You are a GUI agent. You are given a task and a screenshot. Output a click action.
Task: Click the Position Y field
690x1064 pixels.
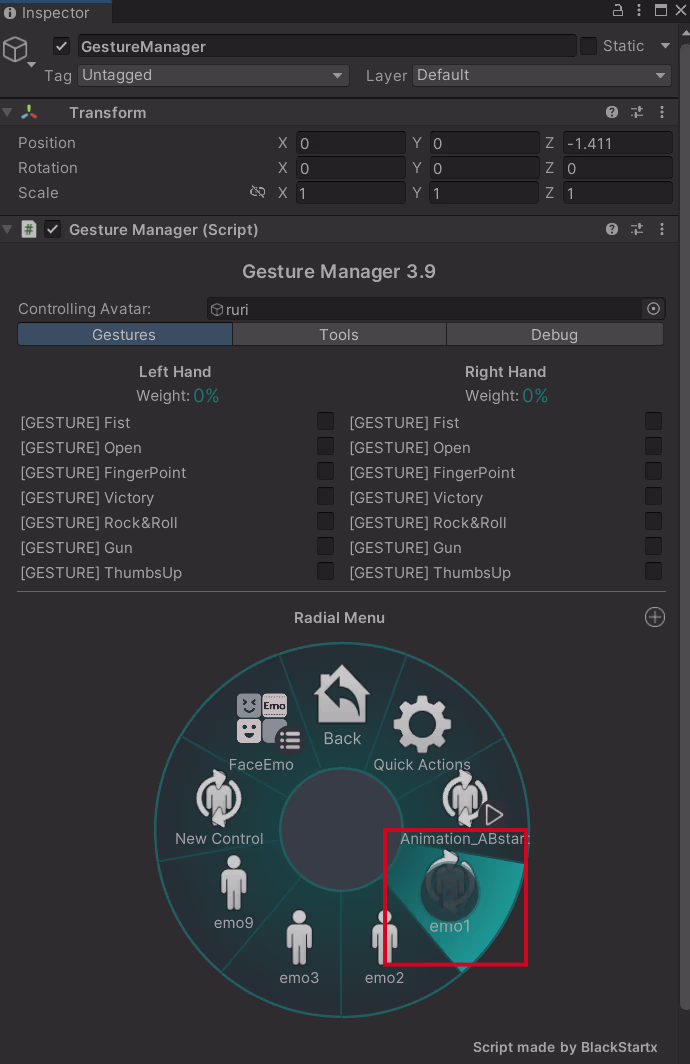coord(484,143)
